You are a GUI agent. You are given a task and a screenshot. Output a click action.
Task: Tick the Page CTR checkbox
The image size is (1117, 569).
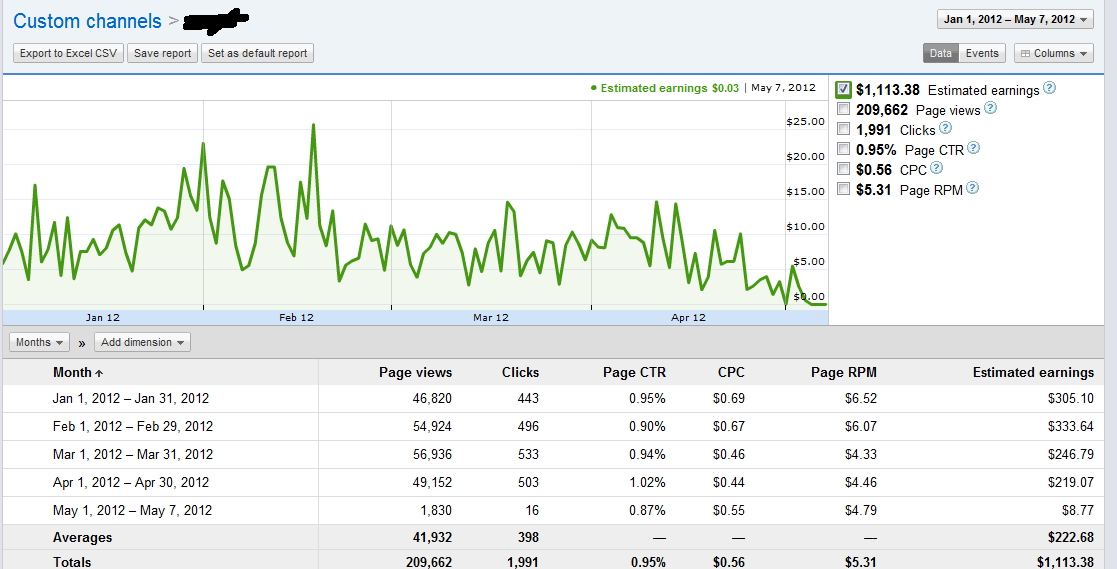(x=844, y=149)
